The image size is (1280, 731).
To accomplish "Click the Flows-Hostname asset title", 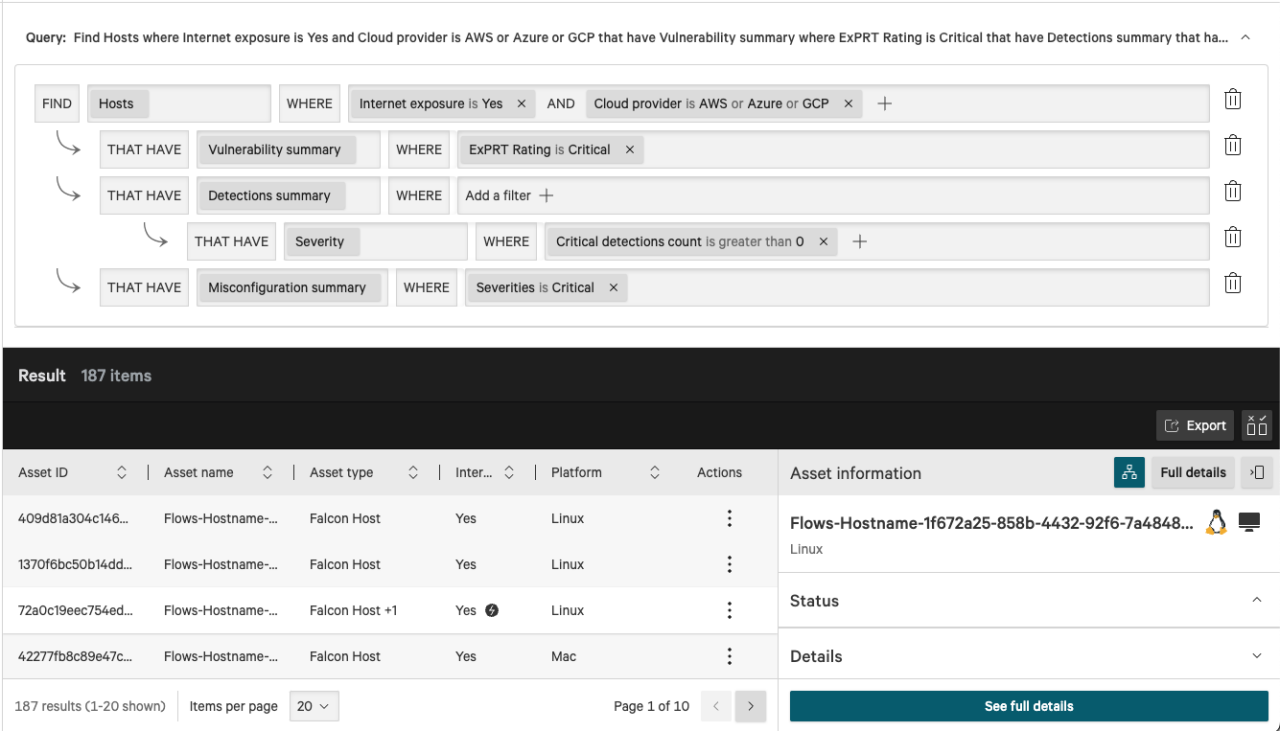I will tap(991, 523).
